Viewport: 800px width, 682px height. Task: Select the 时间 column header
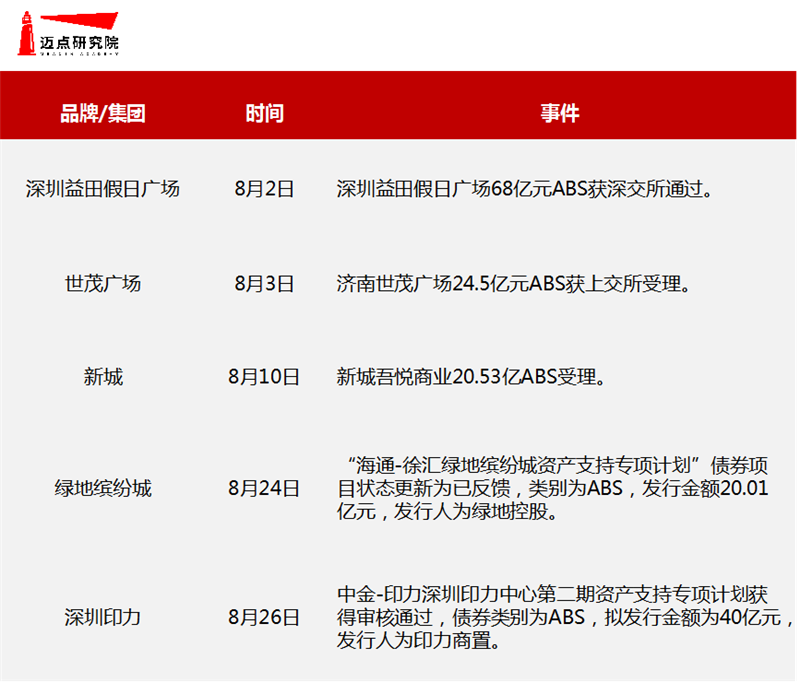point(264,112)
